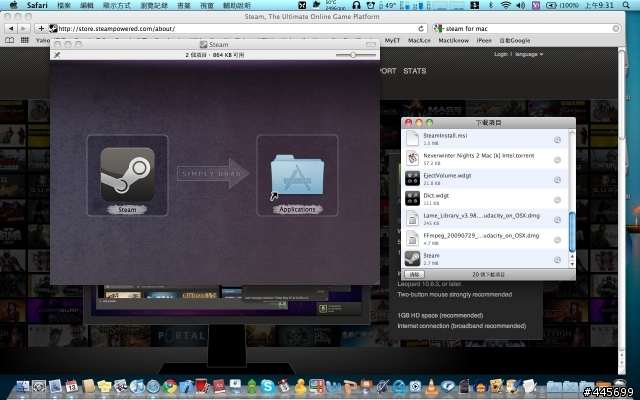Viewport: 640px width, 400px height.
Task: Open the 檔案 menu
Action: 64,5
